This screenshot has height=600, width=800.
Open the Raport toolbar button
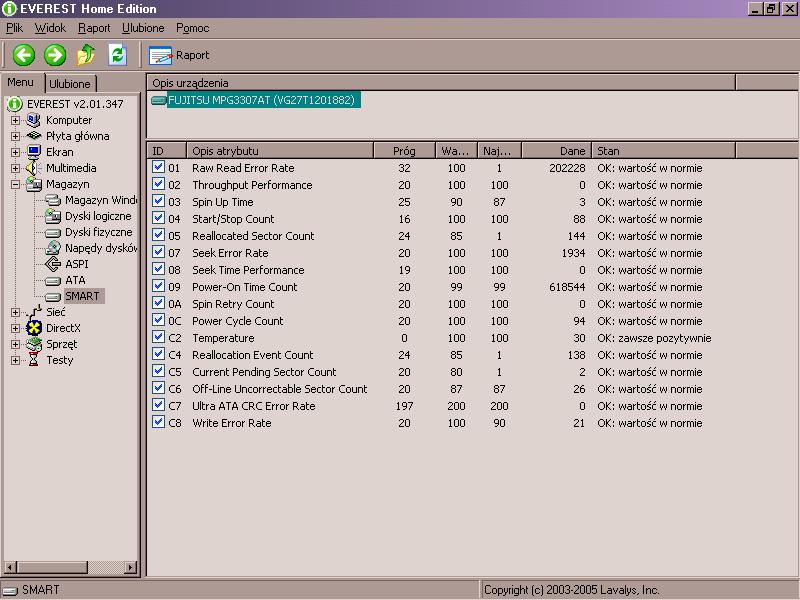[x=179, y=55]
